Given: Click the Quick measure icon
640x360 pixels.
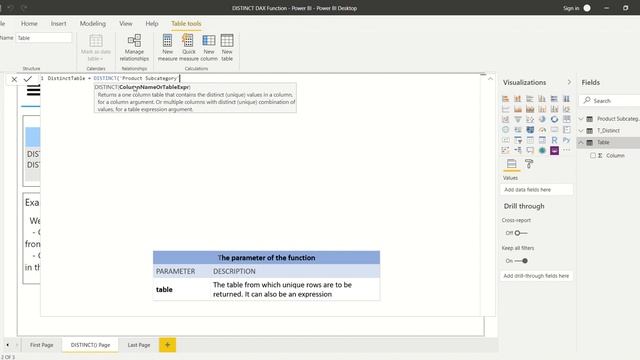Looking at the screenshot, I should coord(189,47).
